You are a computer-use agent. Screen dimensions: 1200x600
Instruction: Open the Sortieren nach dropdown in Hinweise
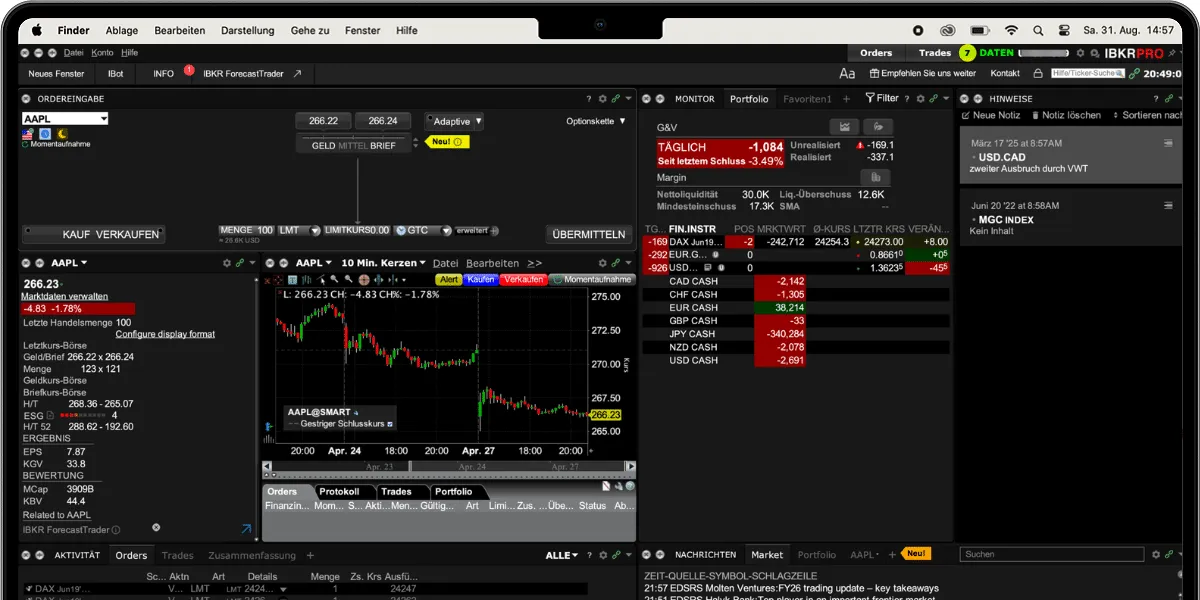[1147, 115]
